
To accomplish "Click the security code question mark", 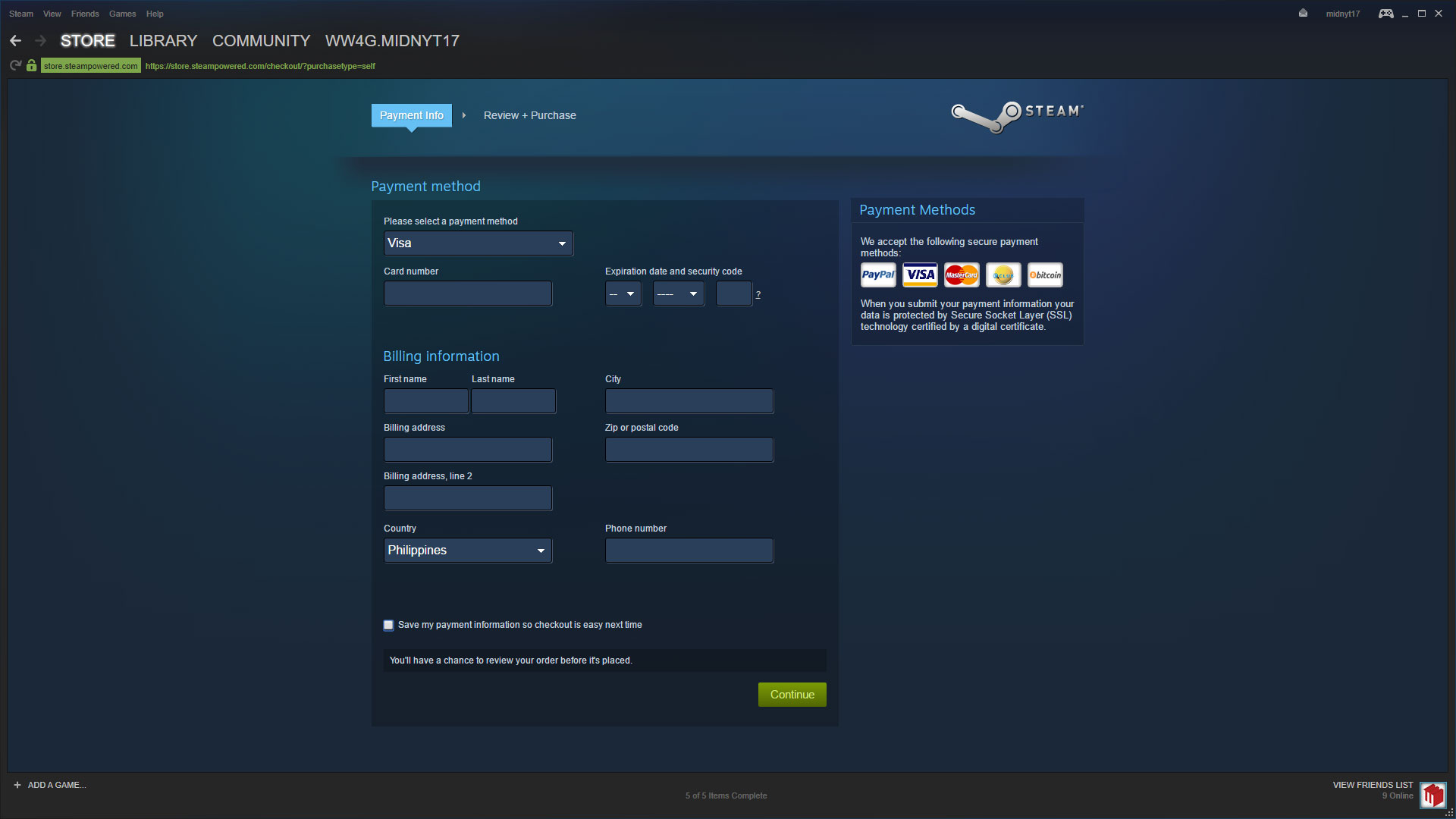I will (x=757, y=294).
